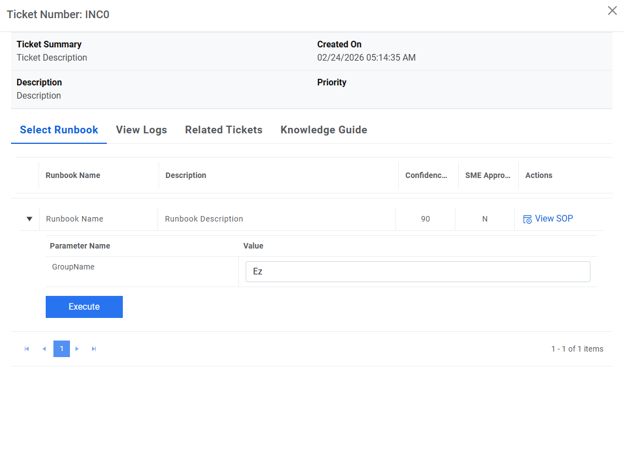The image size is (624, 475).
Task: Switch to the View Logs tab
Action: 141,130
